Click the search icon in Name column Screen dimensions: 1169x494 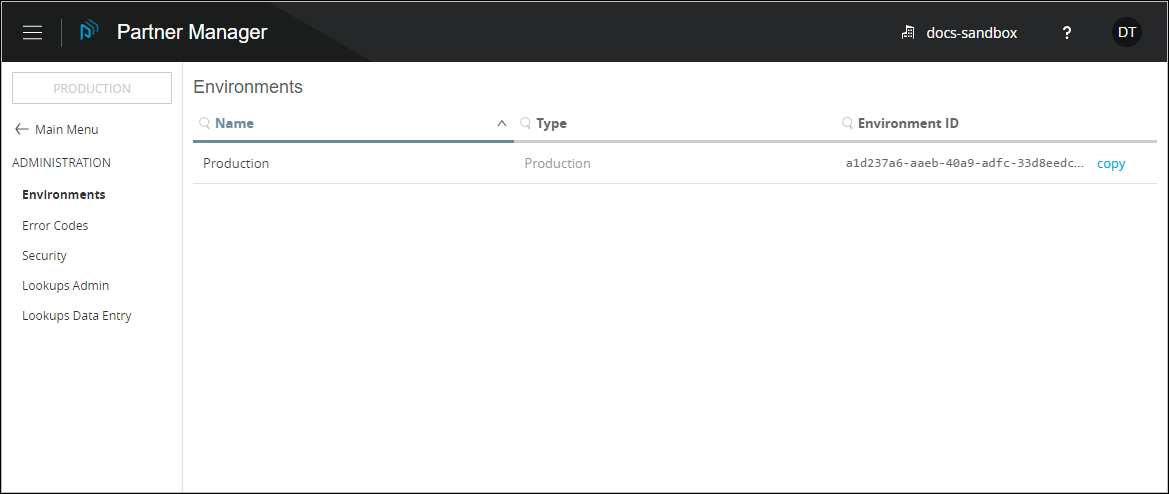pyautogui.click(x=204, y=124)
